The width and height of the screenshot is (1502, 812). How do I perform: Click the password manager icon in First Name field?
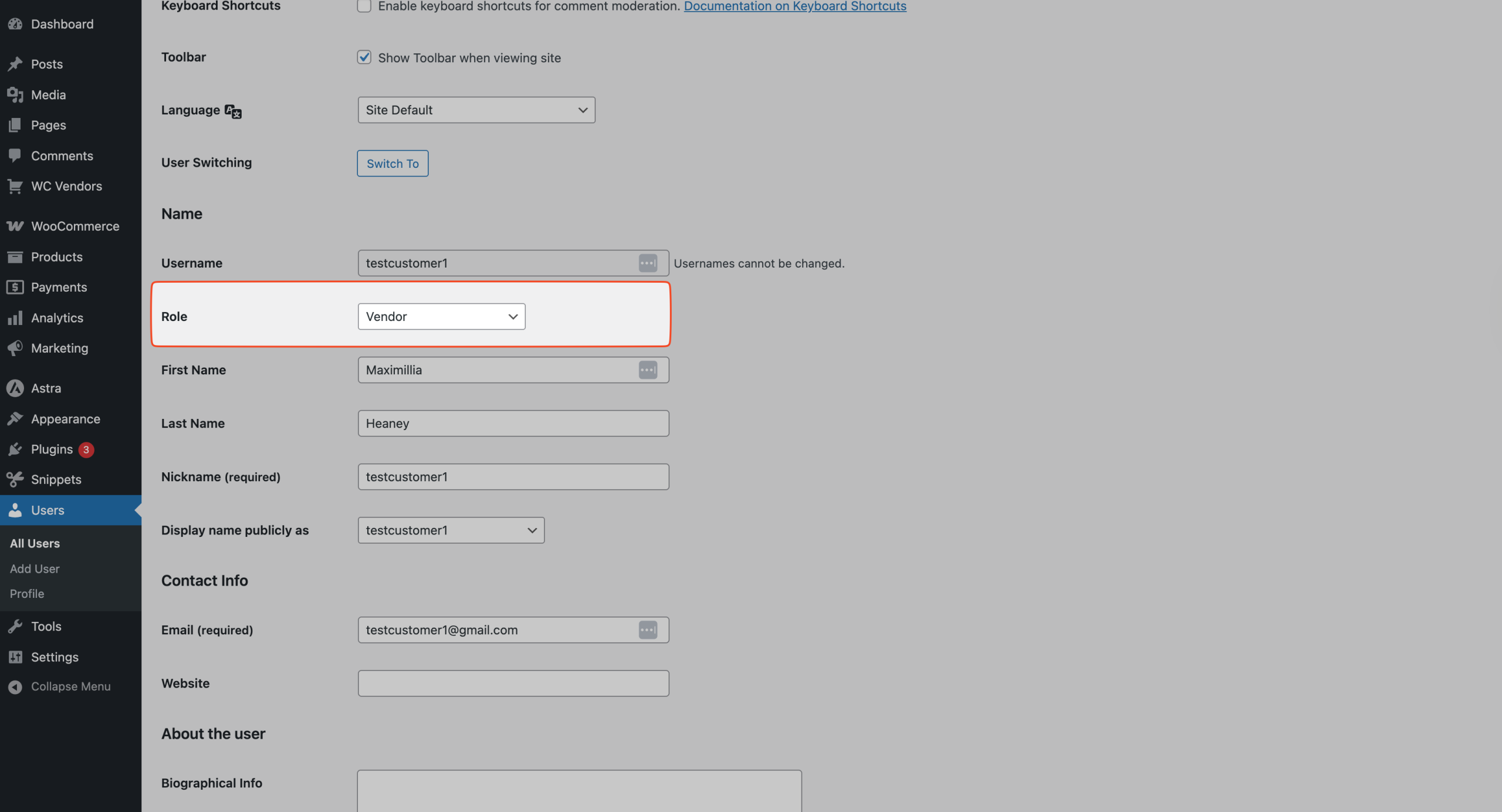[x=648, y=370]
